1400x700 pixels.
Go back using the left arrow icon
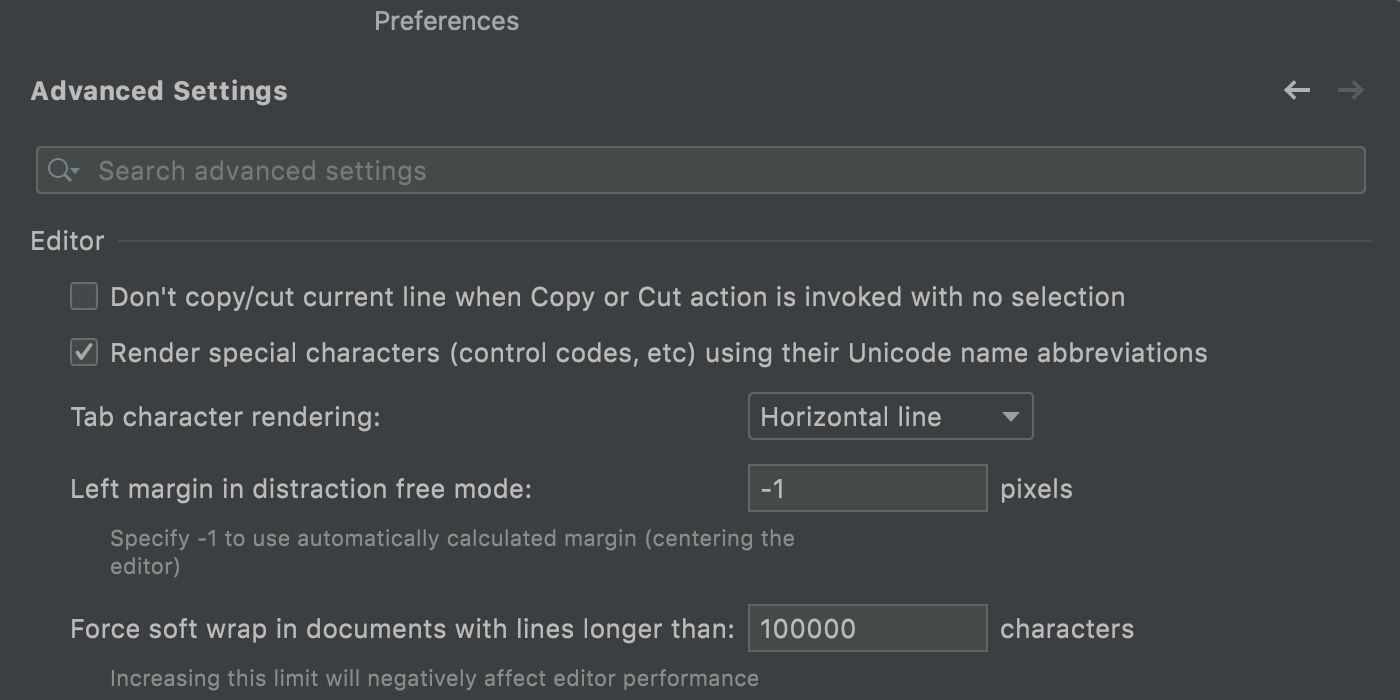point(1297,91)
